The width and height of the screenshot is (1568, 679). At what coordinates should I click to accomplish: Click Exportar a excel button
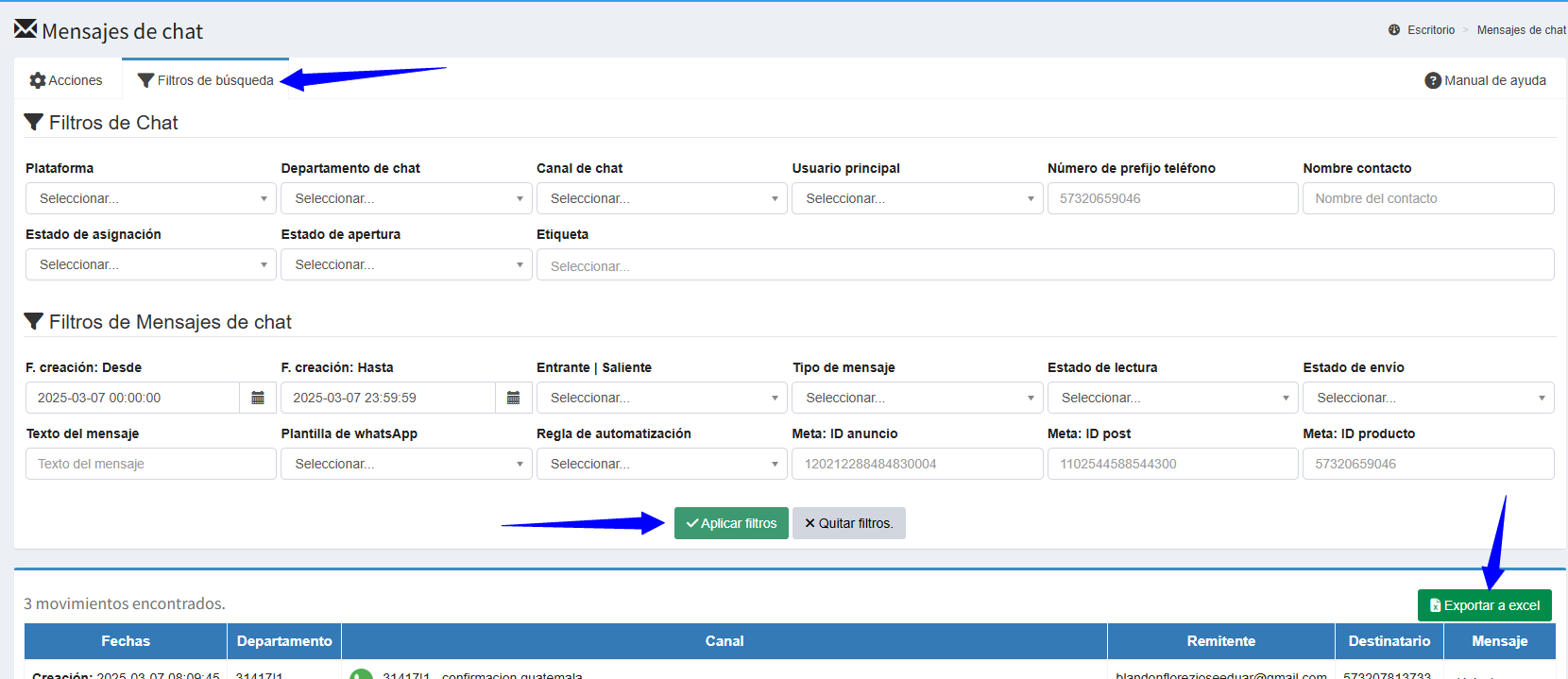coord(1485,605)
